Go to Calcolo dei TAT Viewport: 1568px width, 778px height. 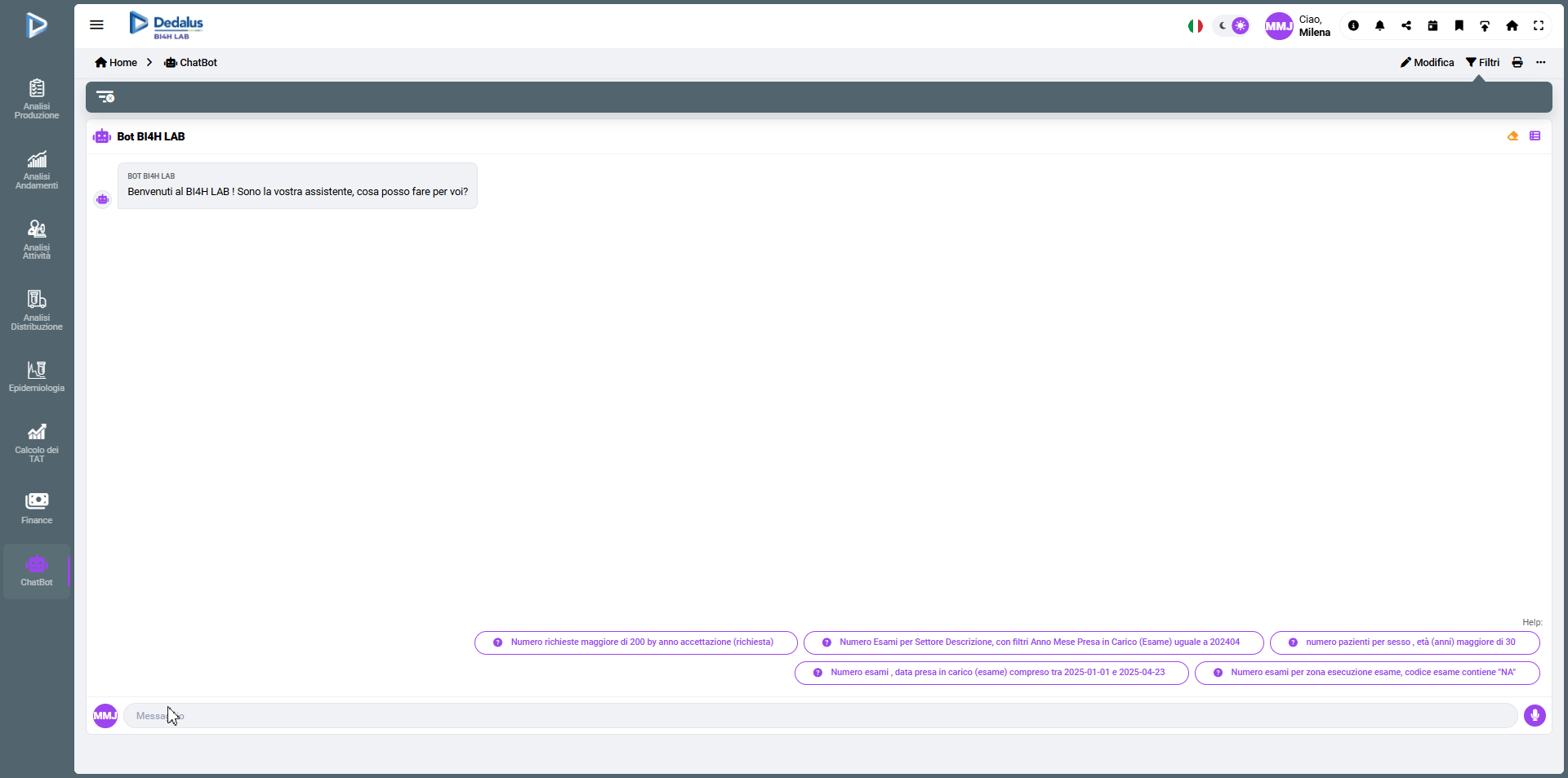pos(37,442)
